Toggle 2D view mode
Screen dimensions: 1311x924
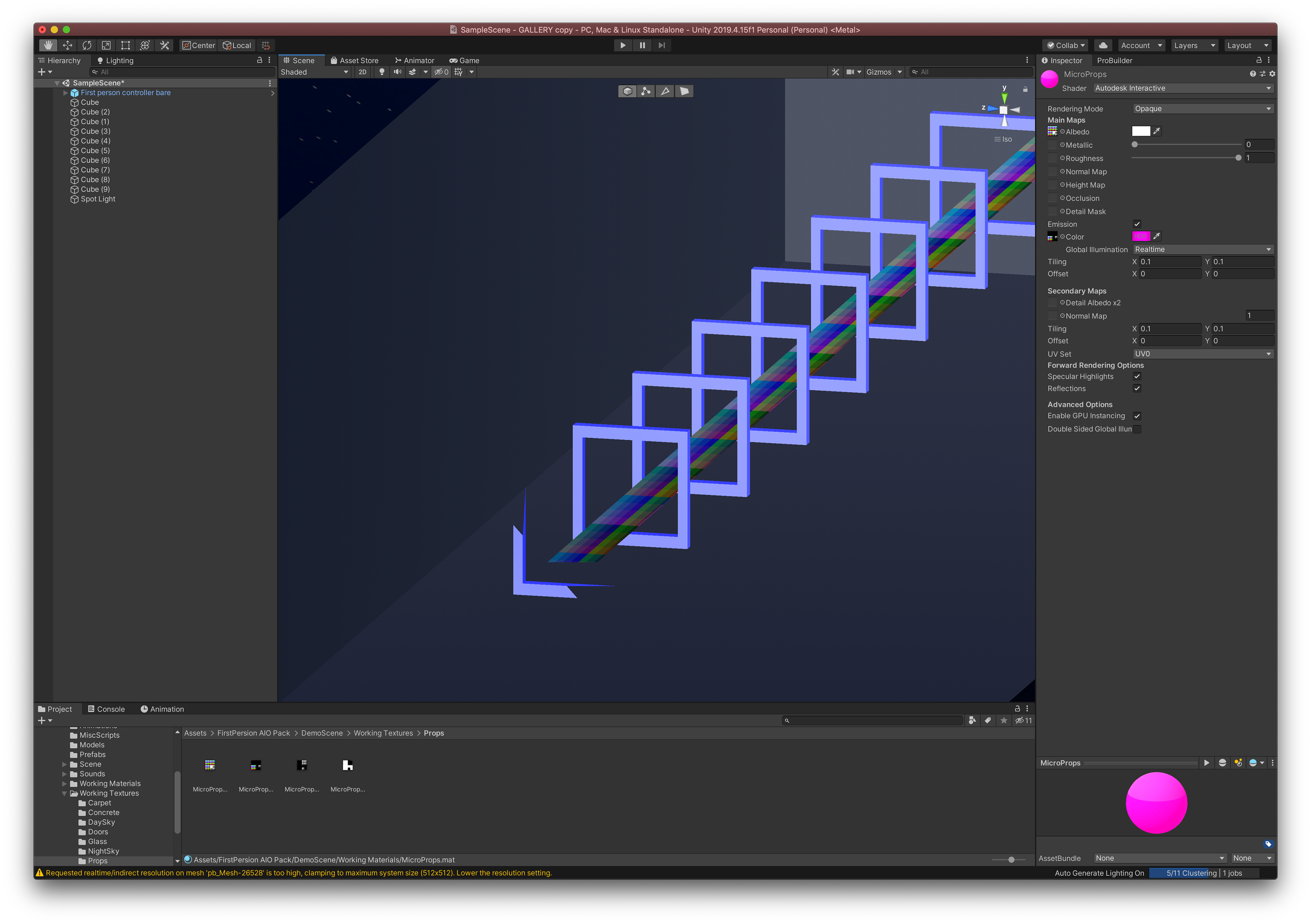[x=363, y=72]
